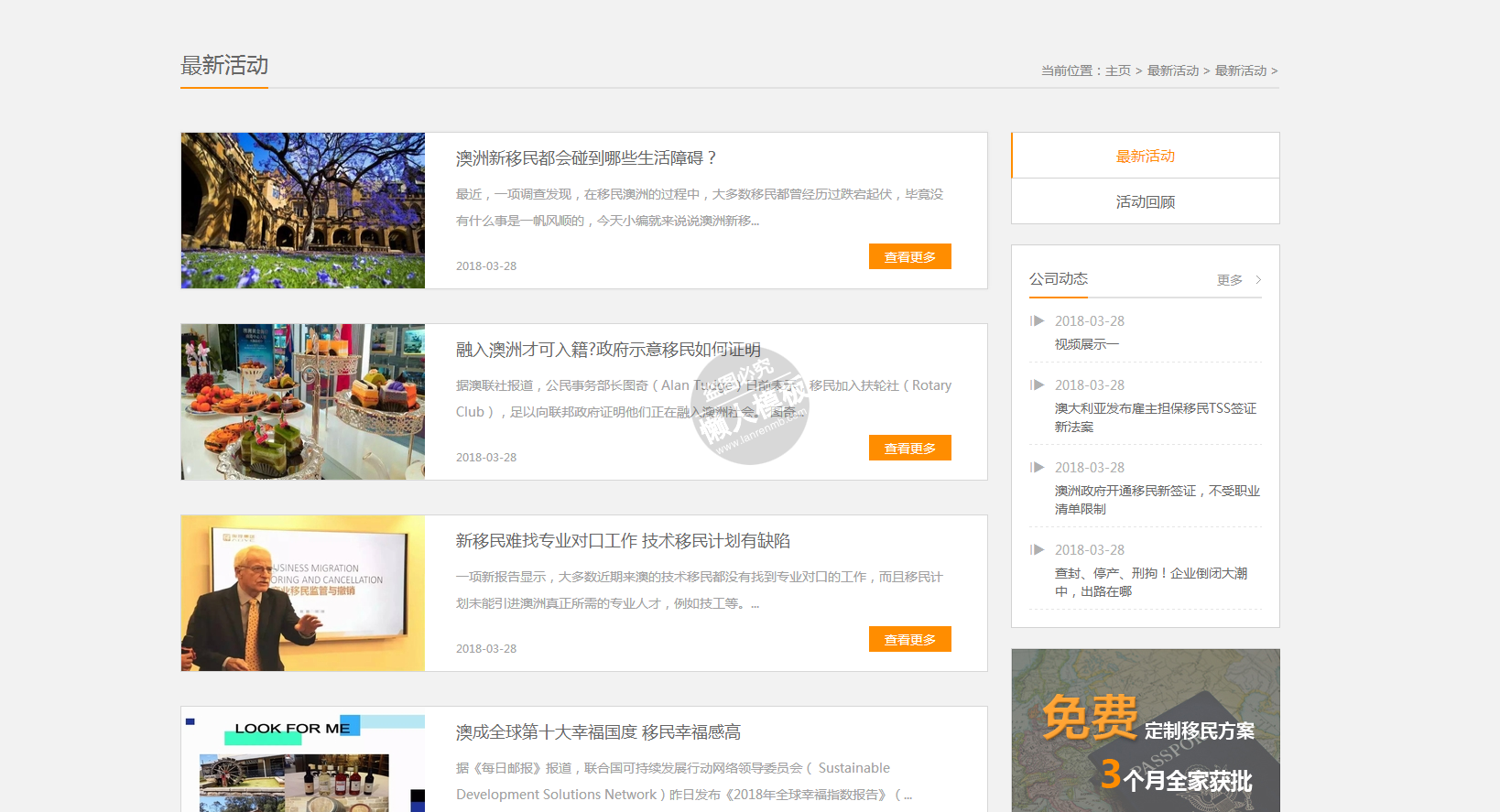Click the 公司动态 panel heading
Viewport: 1500px width, 812px height.
(1059, 279)
